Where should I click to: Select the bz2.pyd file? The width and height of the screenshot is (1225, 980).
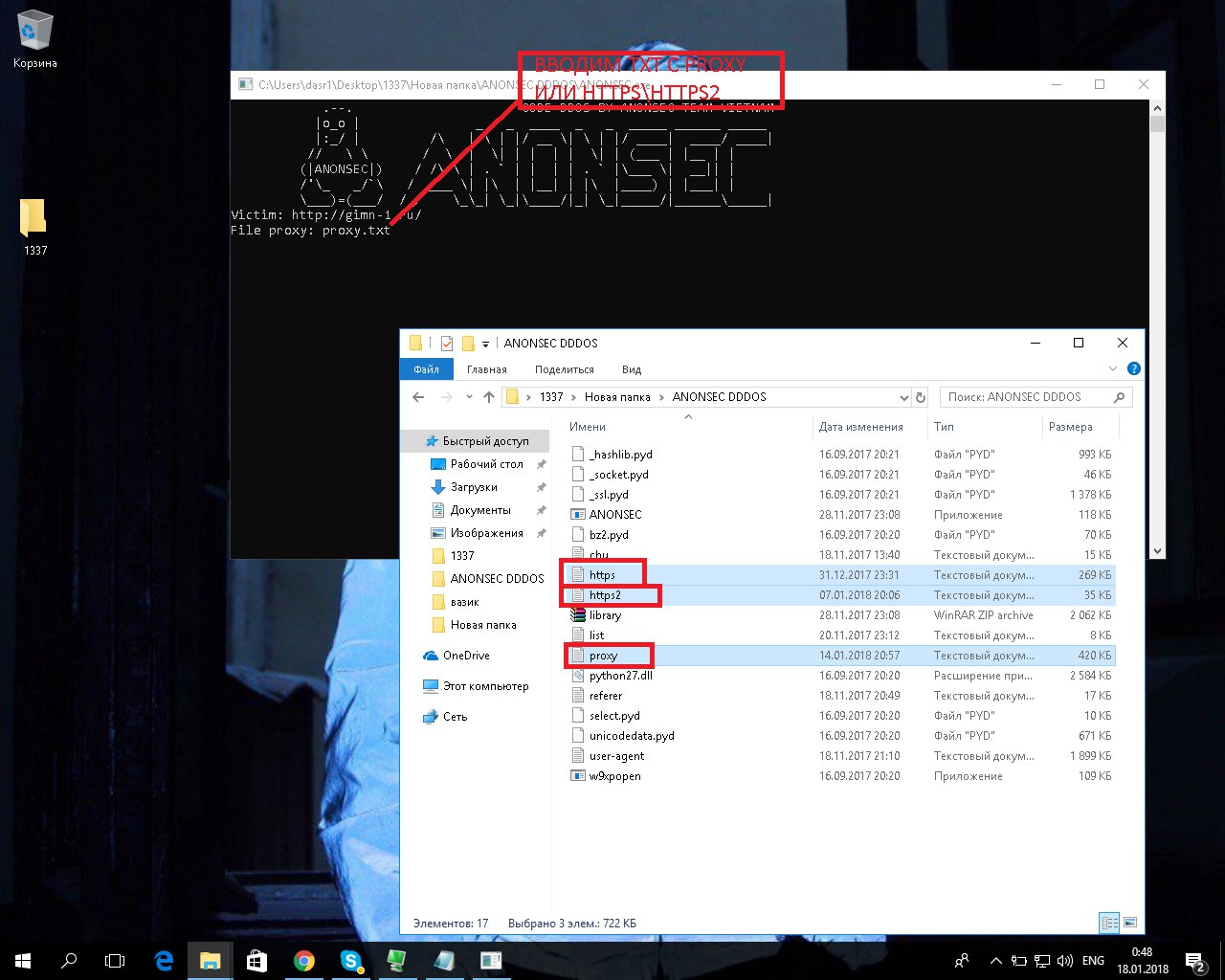(x=609, y=535)
